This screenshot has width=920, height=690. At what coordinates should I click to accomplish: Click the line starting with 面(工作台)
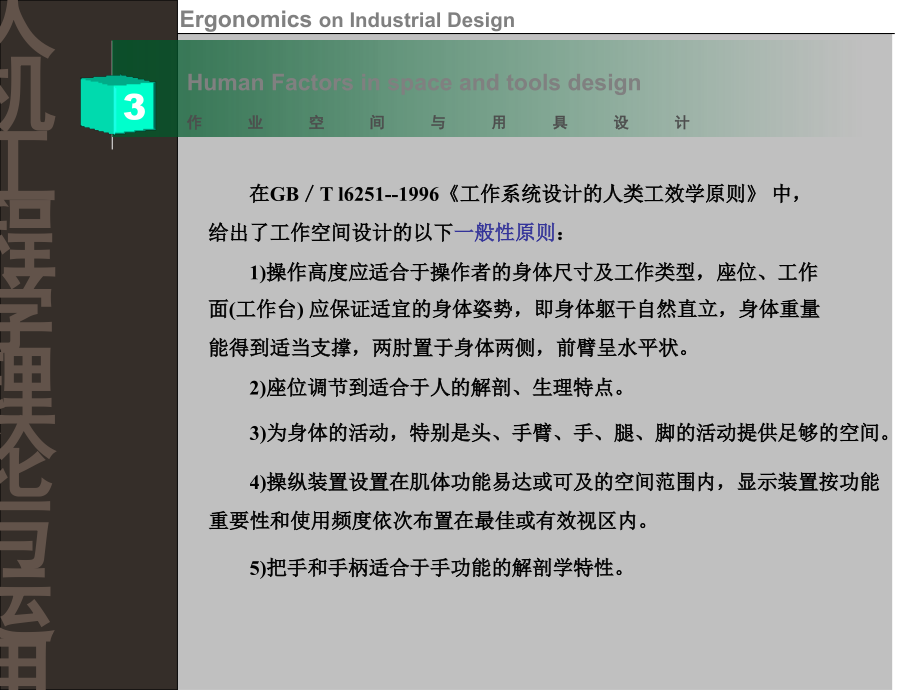click(514, 310)
